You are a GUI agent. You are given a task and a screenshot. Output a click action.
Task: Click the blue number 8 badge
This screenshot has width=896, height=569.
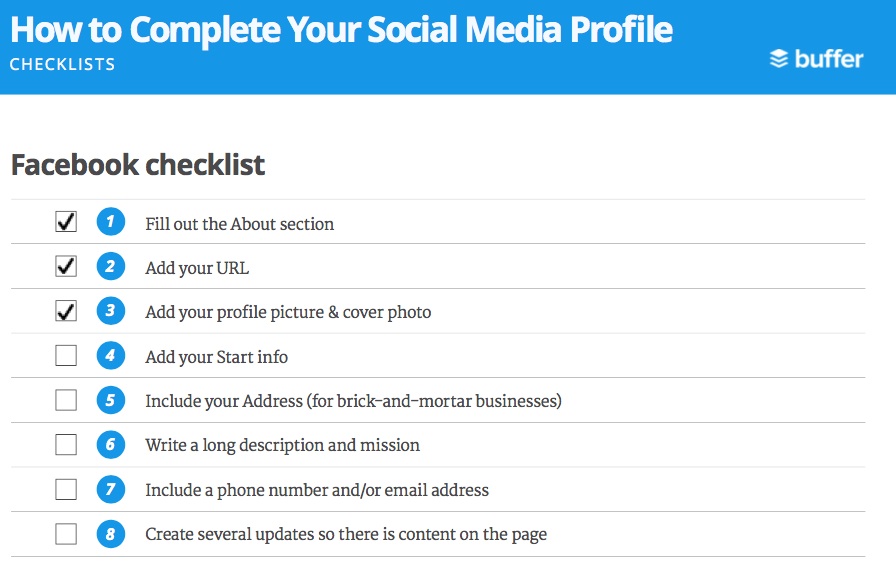pyautogui.click(x=111, y=534)
